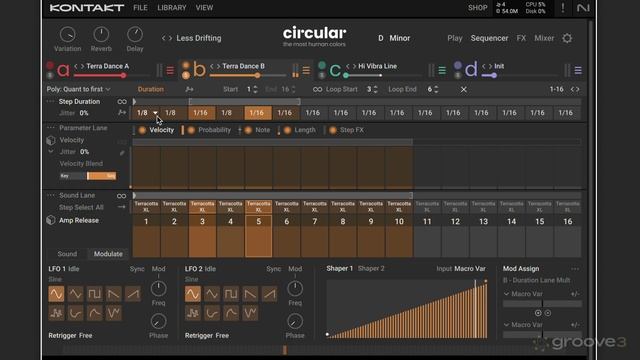The width and height of the screenshot is (640, 360).
Task: Open Mod Assign three-dot options
Action: pos(575,269)
